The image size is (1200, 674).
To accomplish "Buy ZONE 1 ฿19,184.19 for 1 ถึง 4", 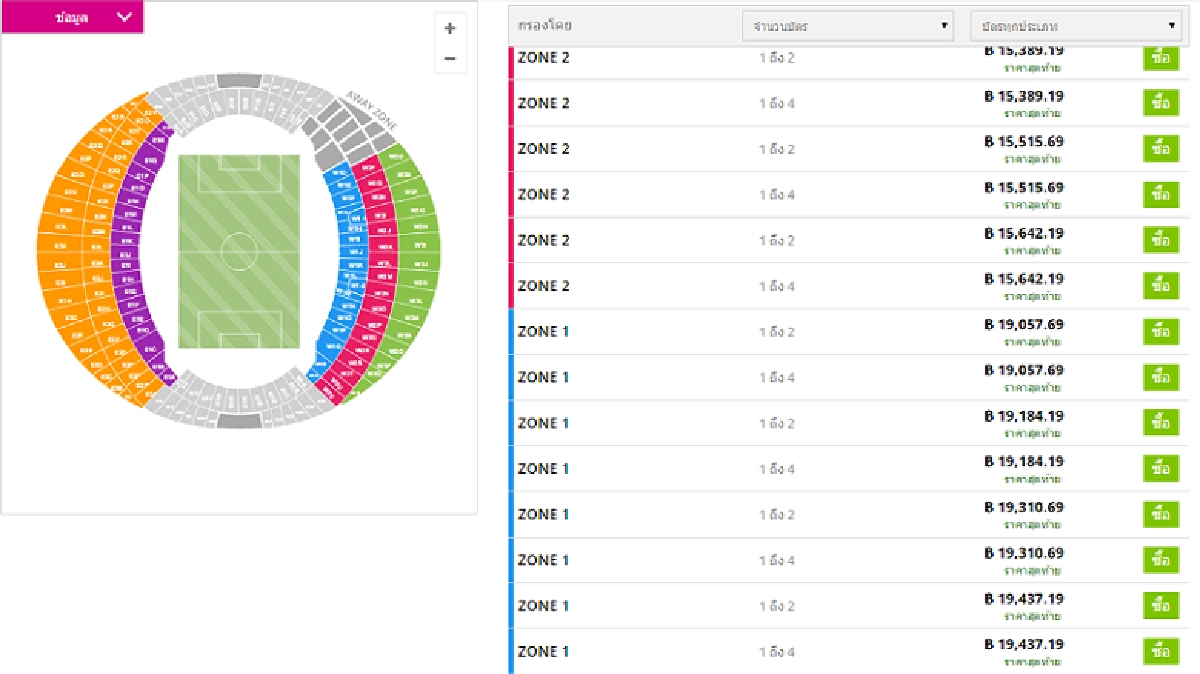I will pyautogui.click(x=1160, y=469).
